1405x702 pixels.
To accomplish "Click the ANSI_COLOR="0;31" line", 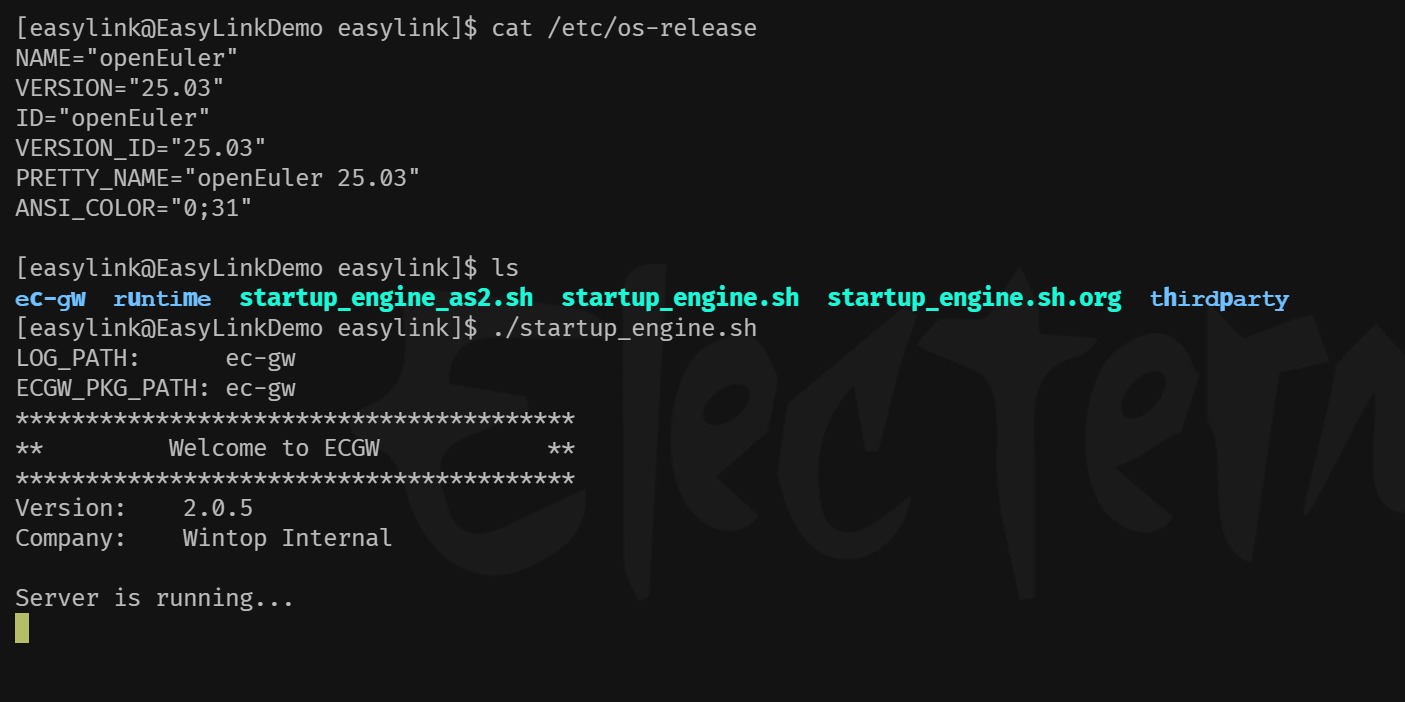I will pyautogui.click(x=134, y=208).
